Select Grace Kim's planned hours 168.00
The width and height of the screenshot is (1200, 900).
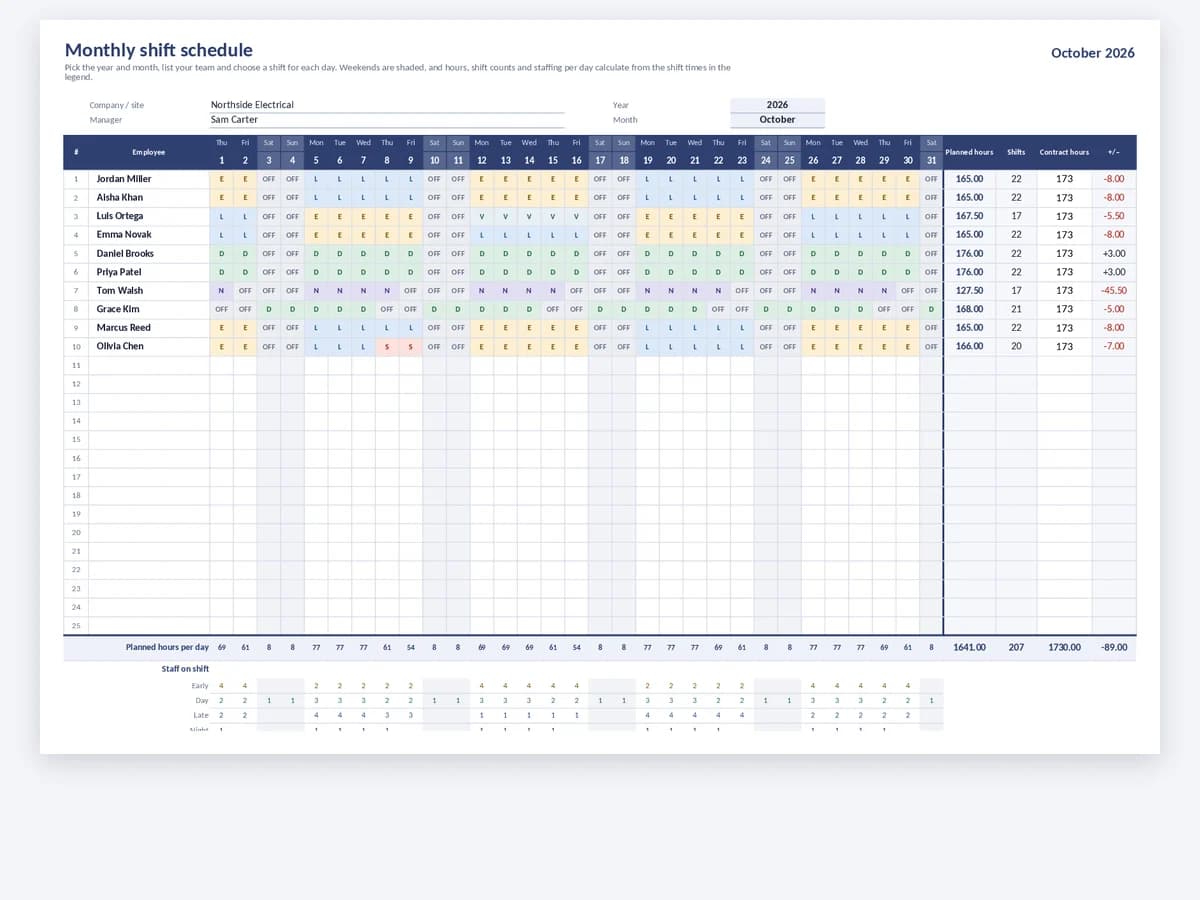969,309
